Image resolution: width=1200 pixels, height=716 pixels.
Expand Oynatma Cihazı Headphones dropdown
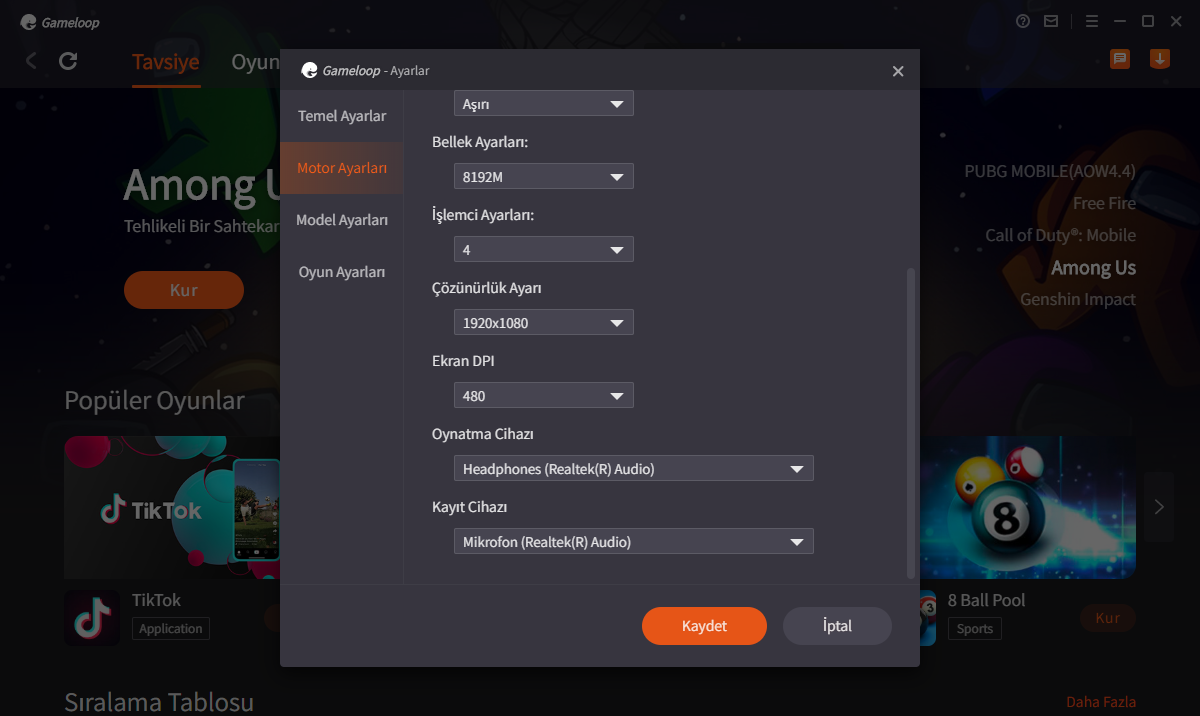pos(633,469)
